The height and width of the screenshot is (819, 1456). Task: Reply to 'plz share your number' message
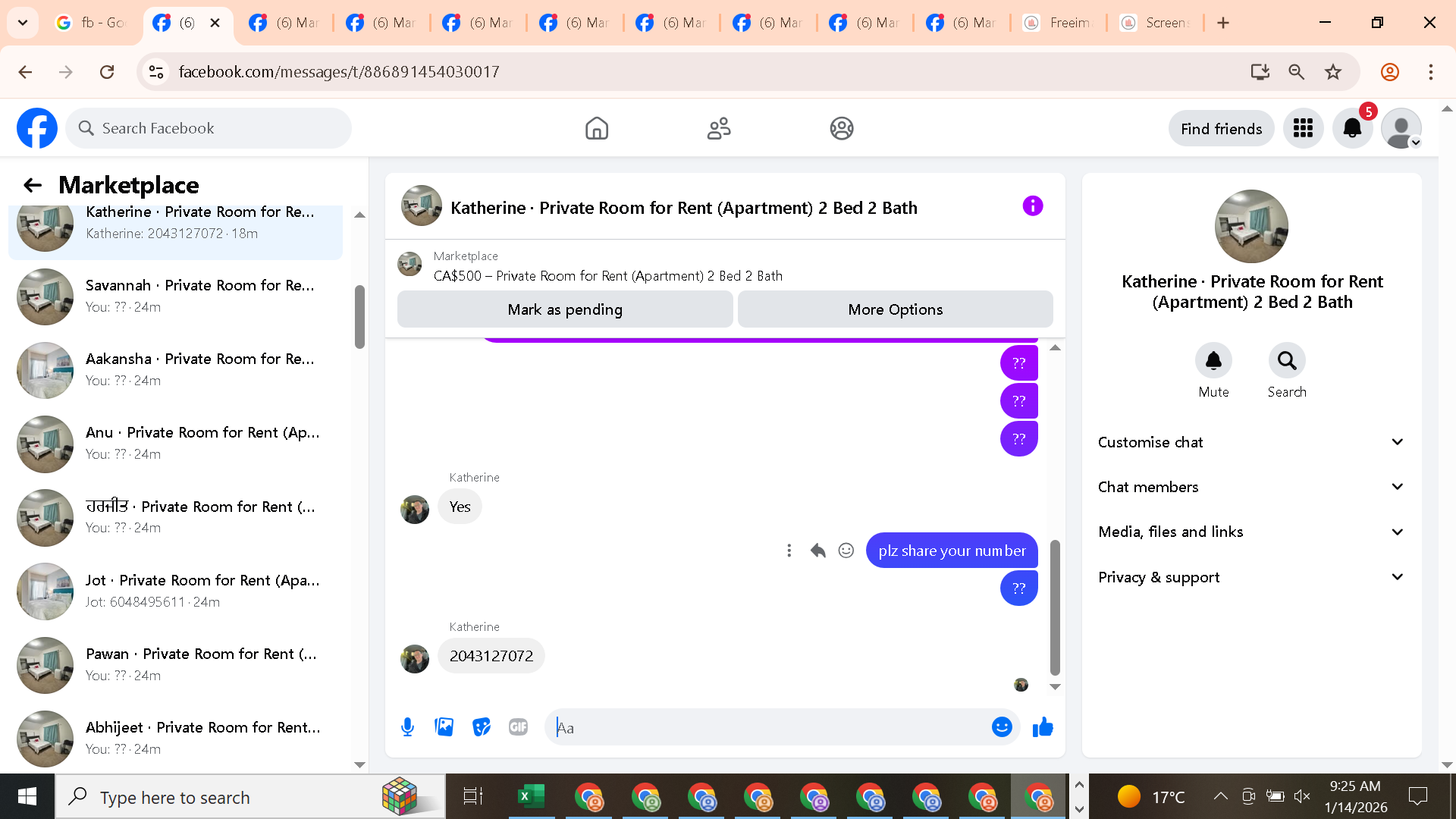(x=817, y=551)
